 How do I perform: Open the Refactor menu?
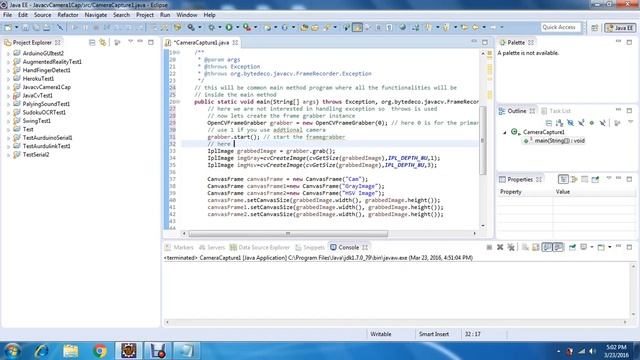point(68,15)
